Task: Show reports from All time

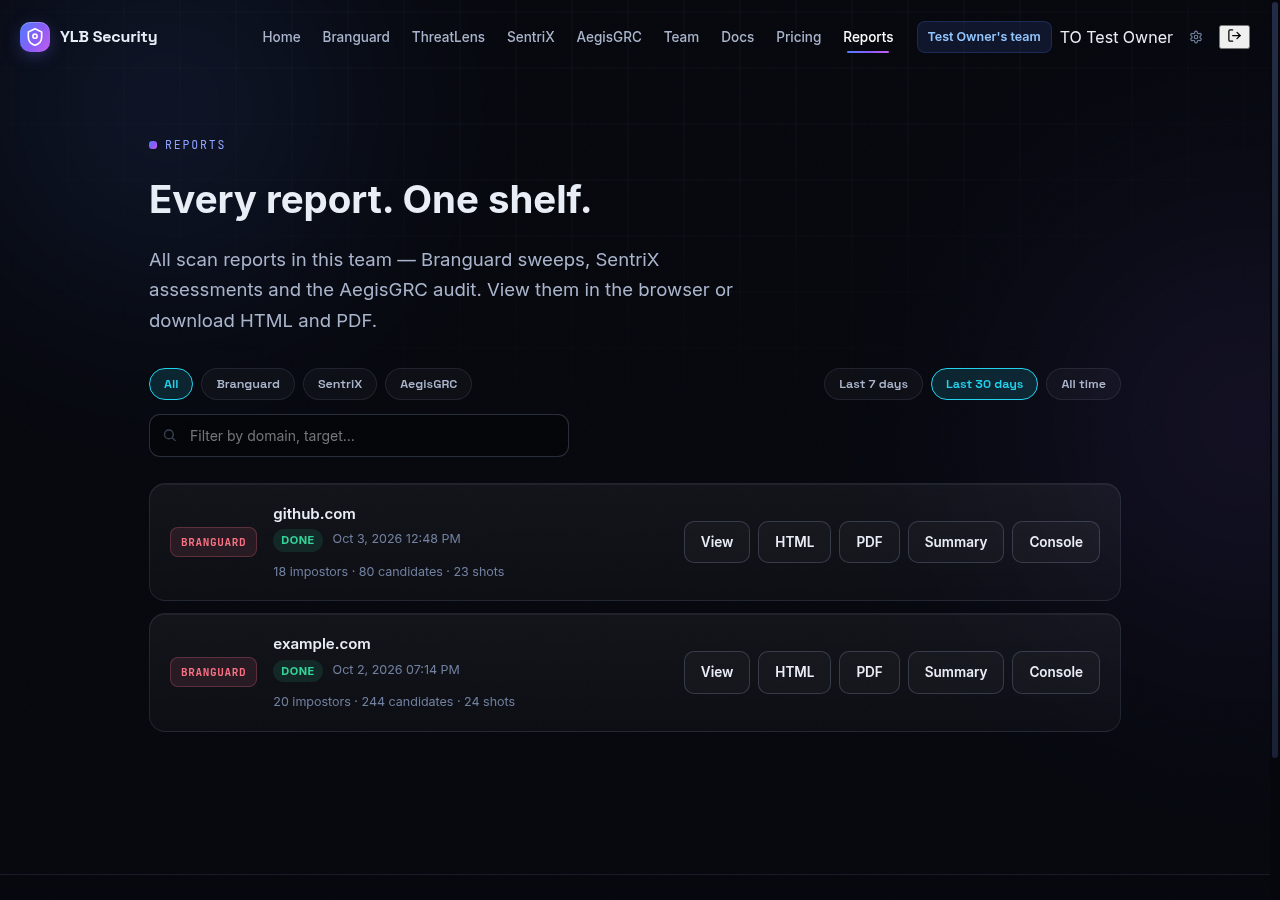Action: point(1083,384)
